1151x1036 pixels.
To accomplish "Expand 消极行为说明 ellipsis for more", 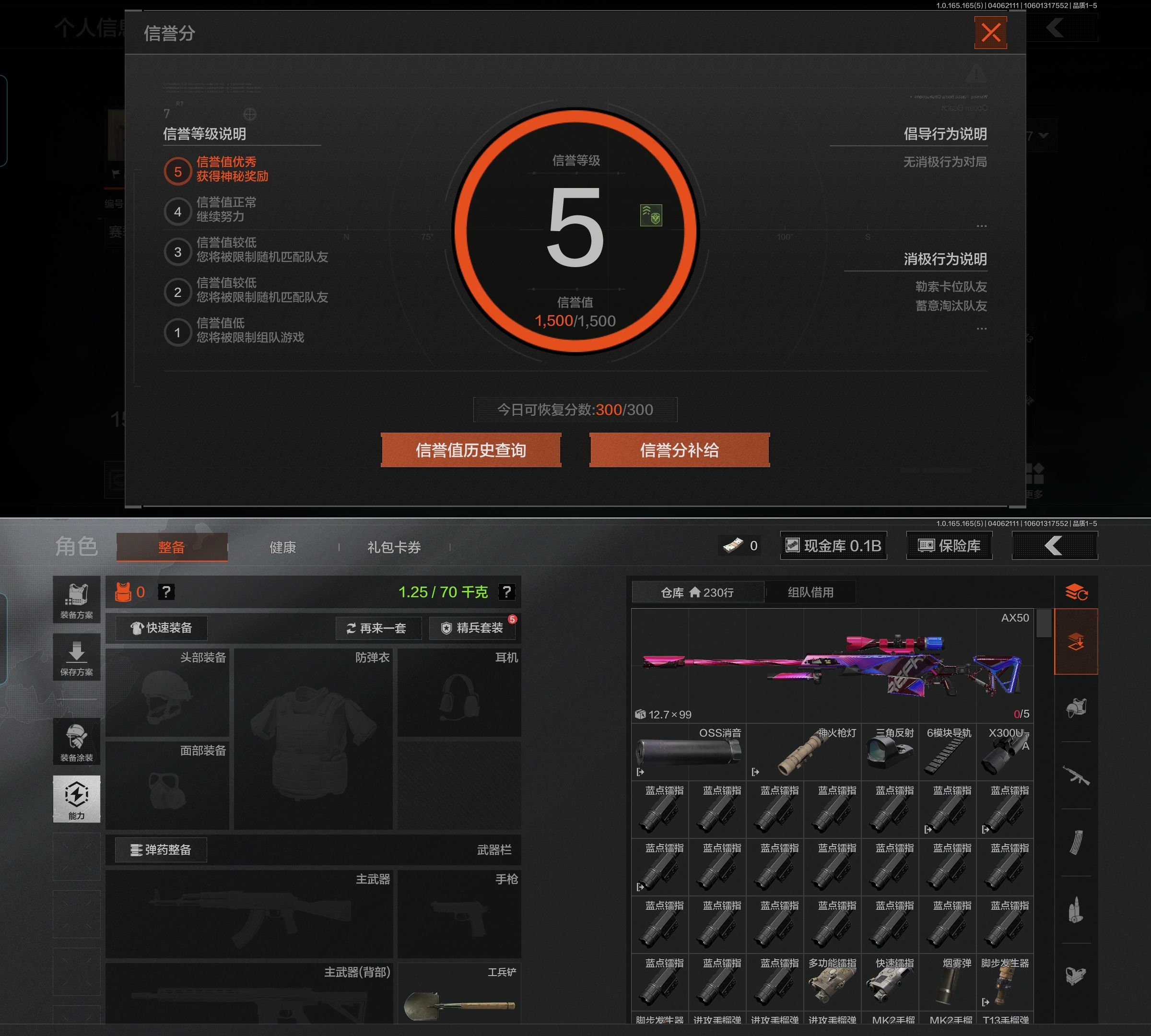I will 981,329.
